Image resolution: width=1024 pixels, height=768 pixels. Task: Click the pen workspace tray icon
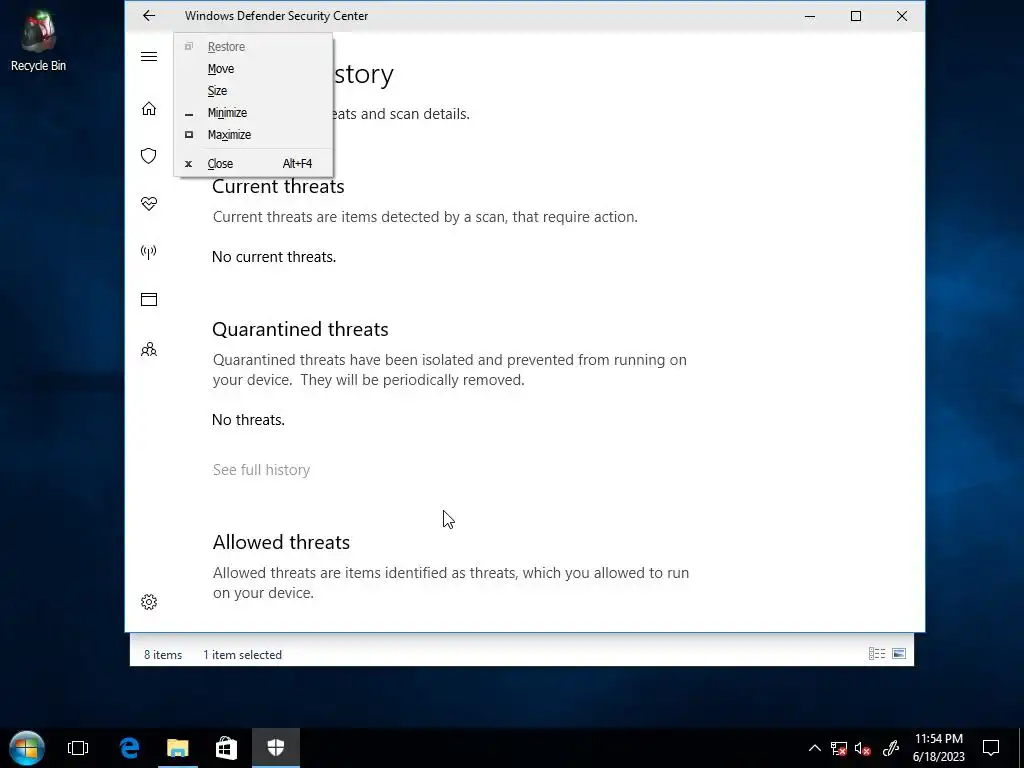(x=891, y=748)
